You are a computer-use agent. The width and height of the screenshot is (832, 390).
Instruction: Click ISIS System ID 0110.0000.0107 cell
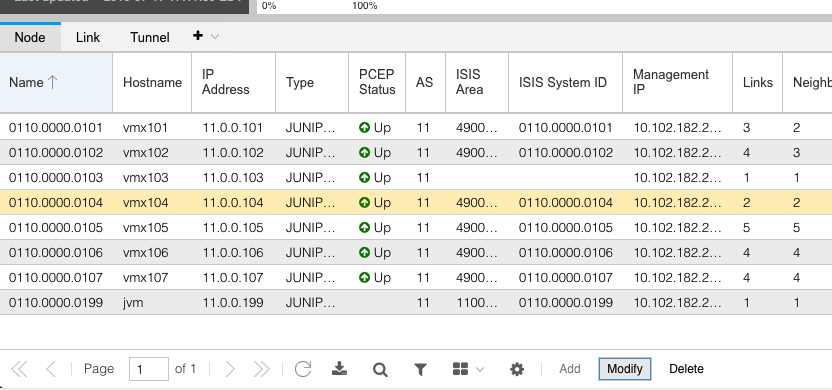pyautogui.click(x=566, y=278)
